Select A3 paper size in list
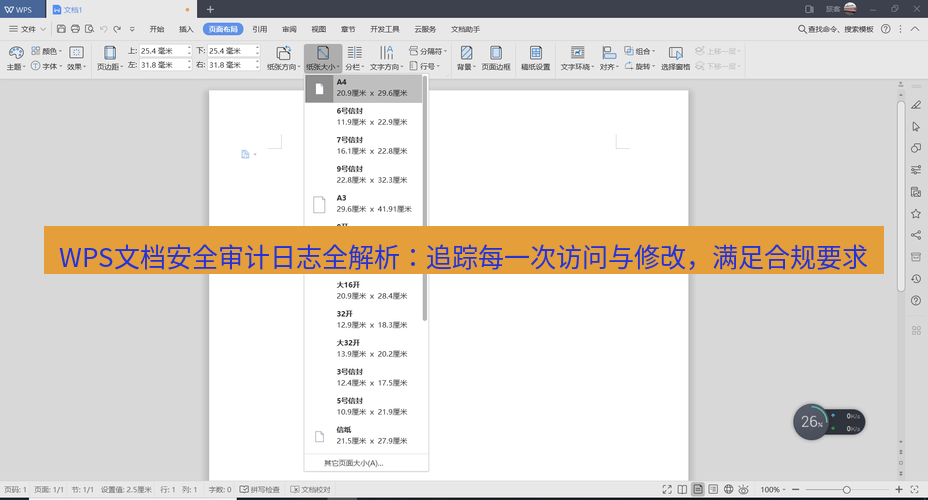Viewport: 928px width, 500px height. click(363, 204)
